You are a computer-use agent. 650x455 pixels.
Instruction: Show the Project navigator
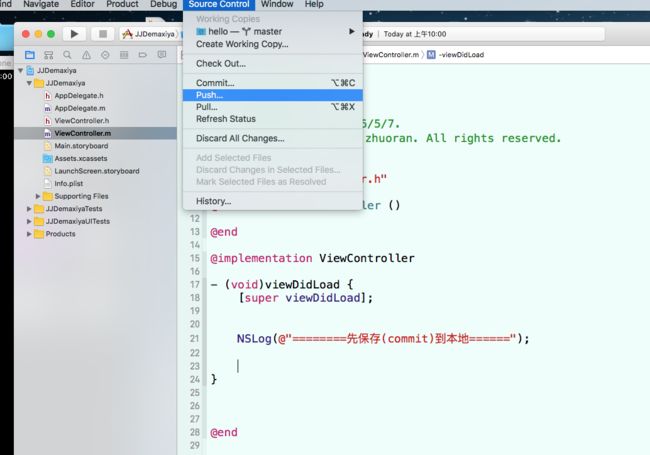pos(30,55)
